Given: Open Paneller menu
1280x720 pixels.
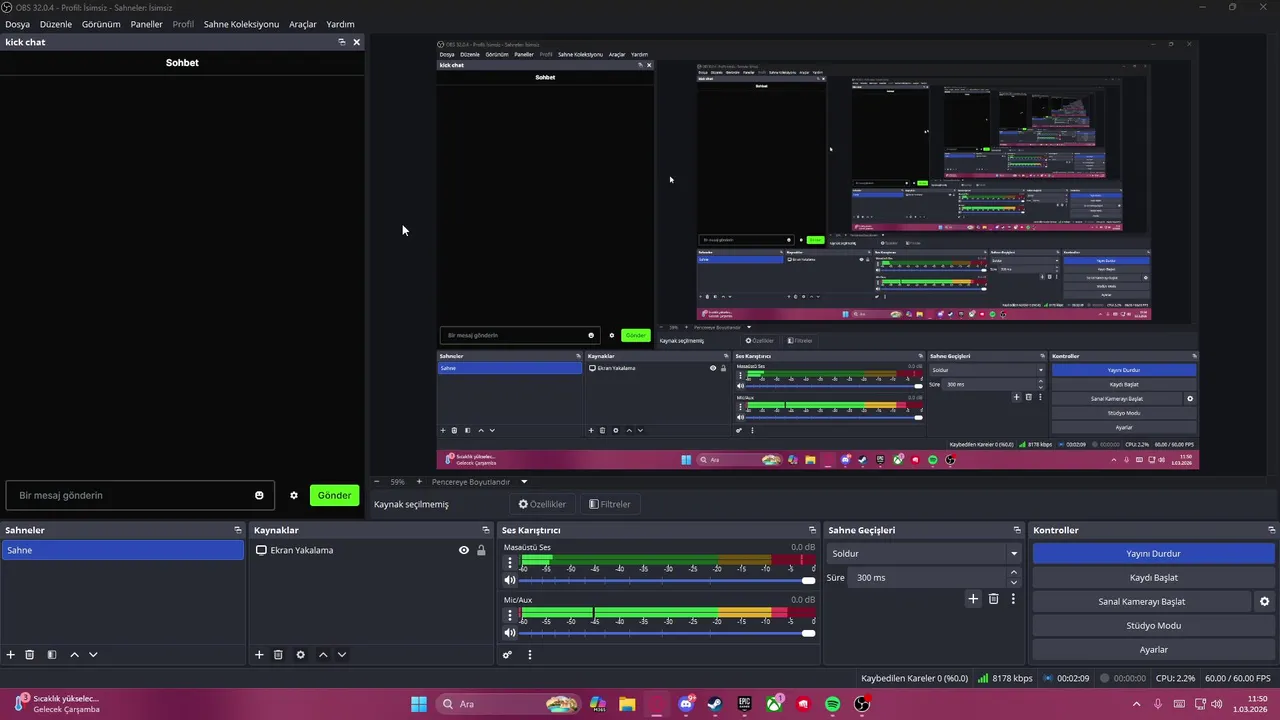Looking at the screenshot, I should [x=147, y=24].
